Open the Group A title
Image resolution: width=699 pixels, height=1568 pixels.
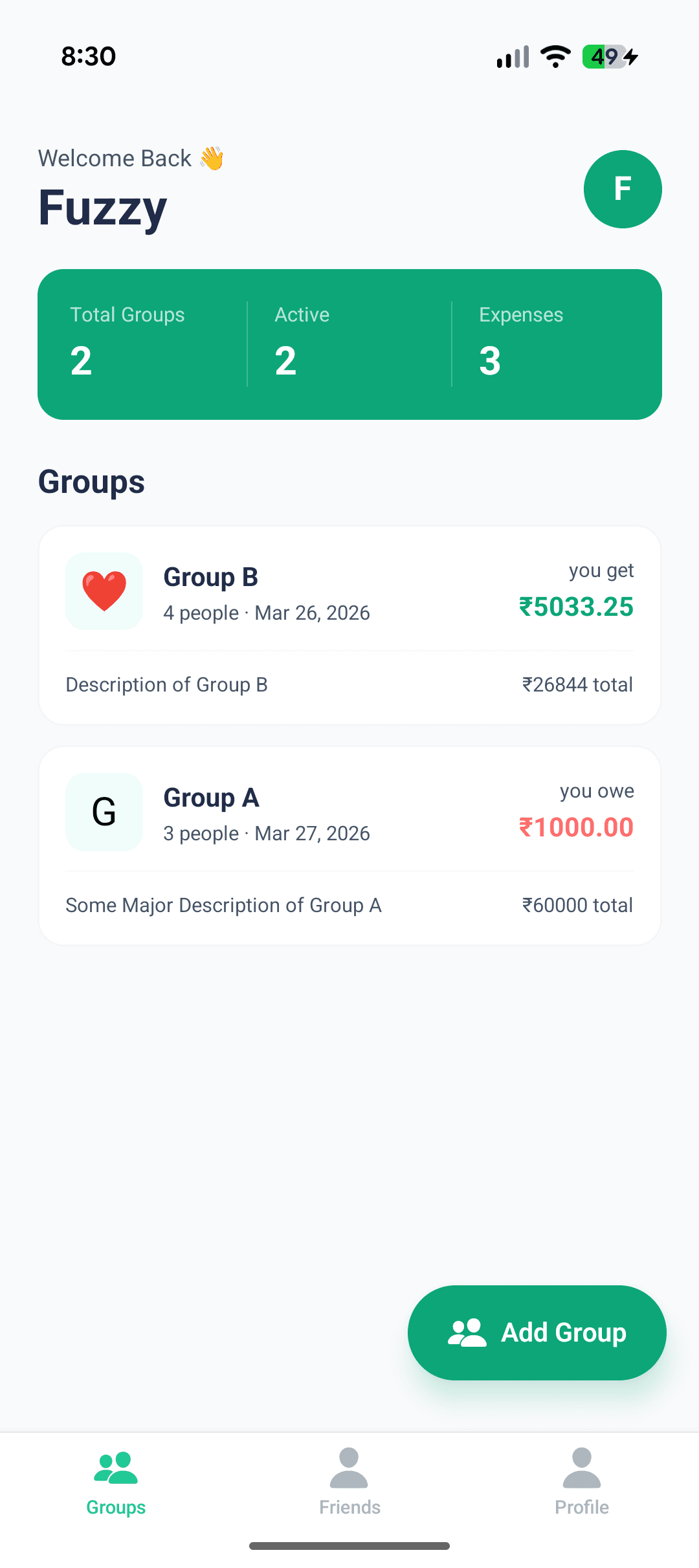[211, 798]
